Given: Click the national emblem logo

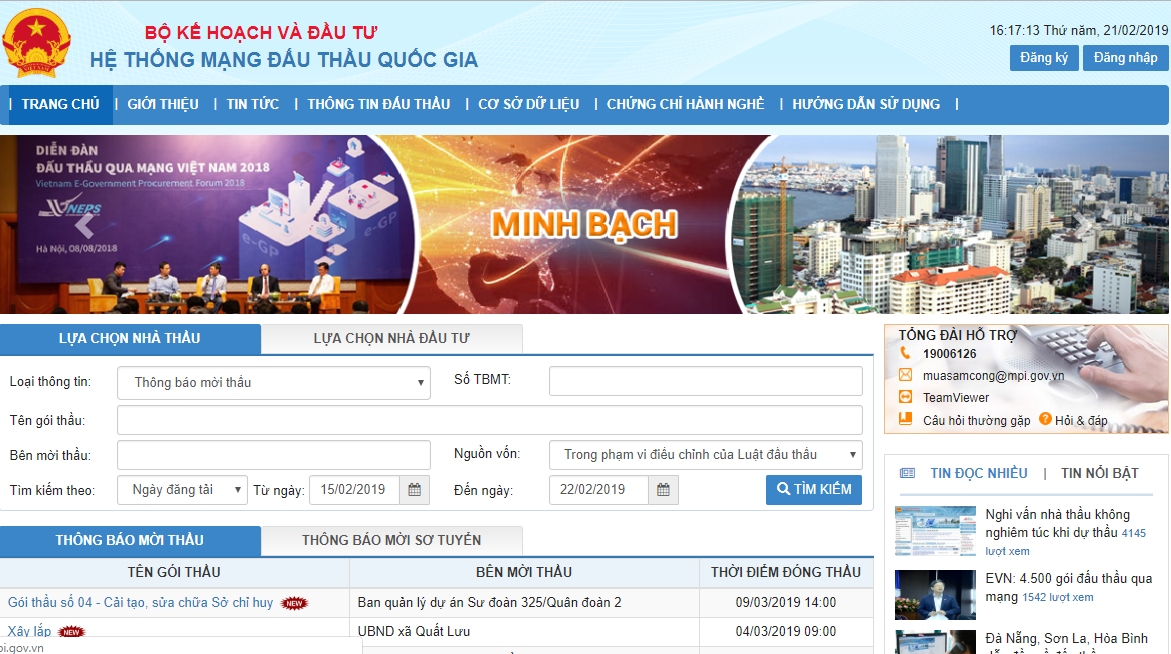Looking at the screenshot, I should [x=36, y=43].
